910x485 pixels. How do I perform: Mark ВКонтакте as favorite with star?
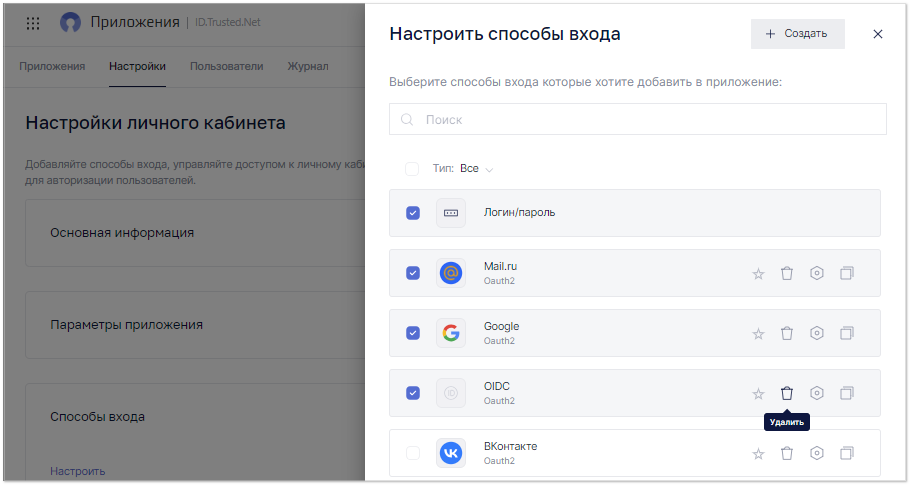tap(758, 454)
